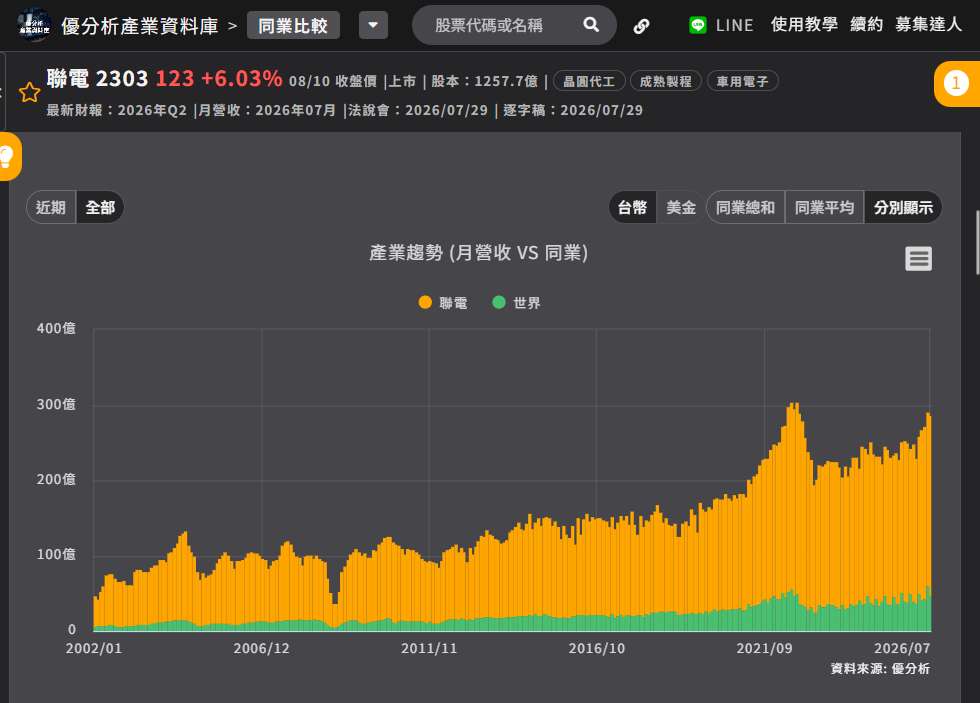The image size is (980, 703).
Task: Open the chart hamburger menu
Action: 918,258
